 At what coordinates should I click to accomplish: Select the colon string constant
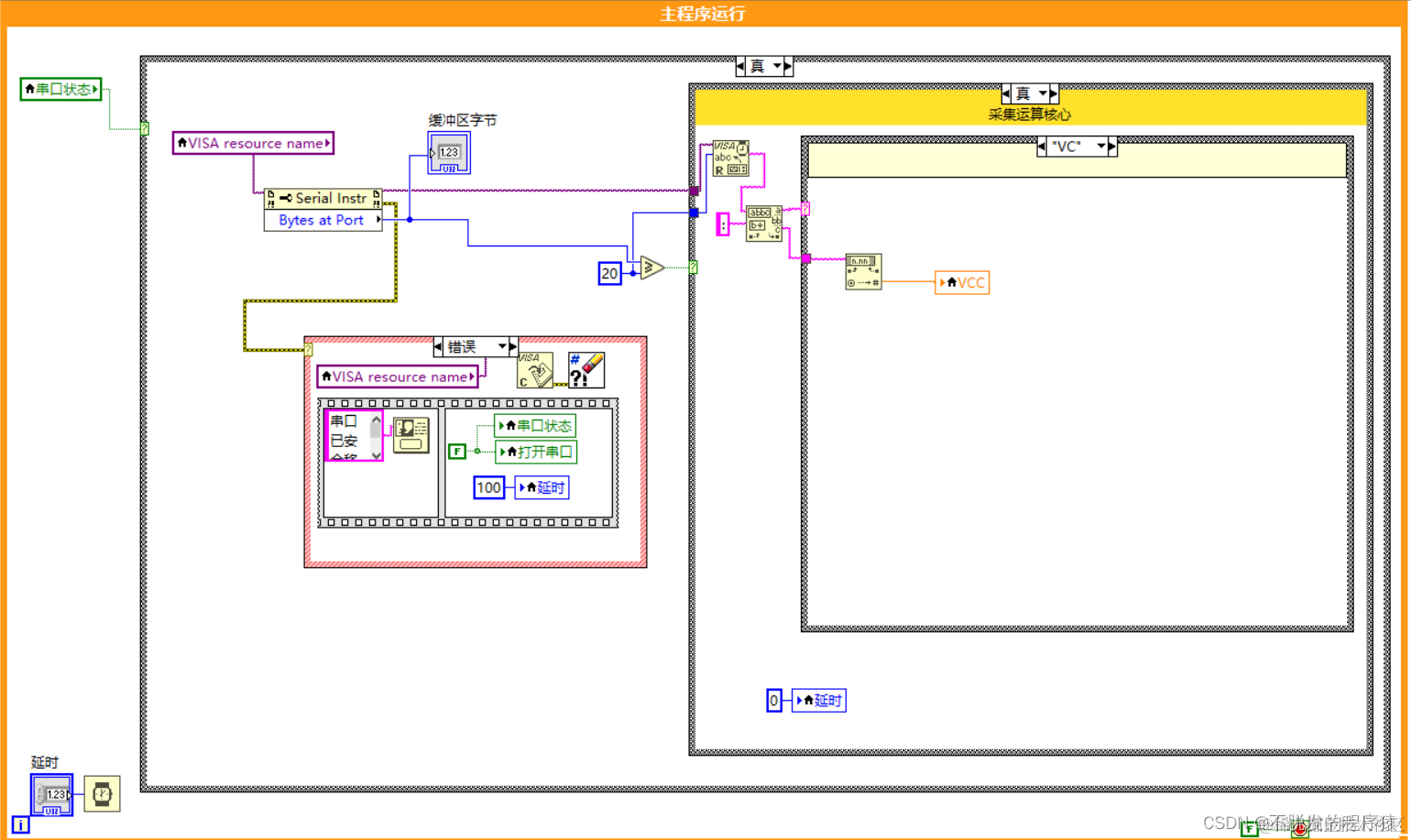pyautogui.click(x=723, y=224)
